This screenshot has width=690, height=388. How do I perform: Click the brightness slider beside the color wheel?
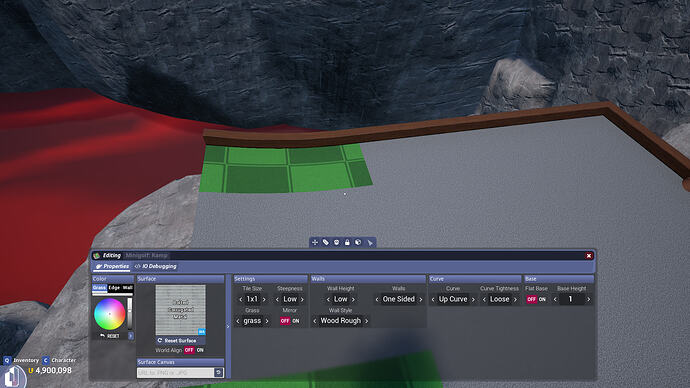[130, 314]
